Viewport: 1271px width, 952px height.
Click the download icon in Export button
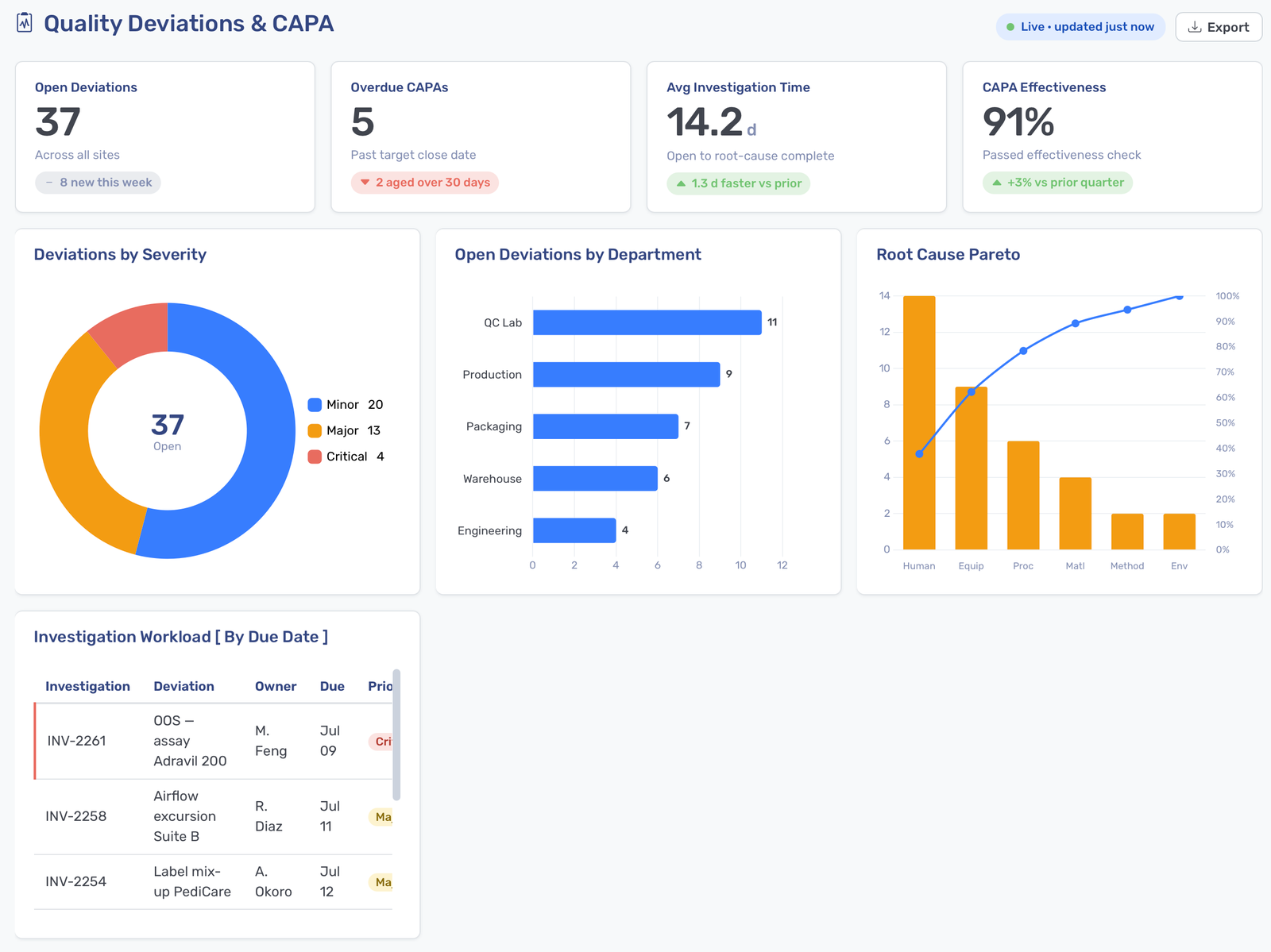pyautogui.click(x=1195, y=27)
